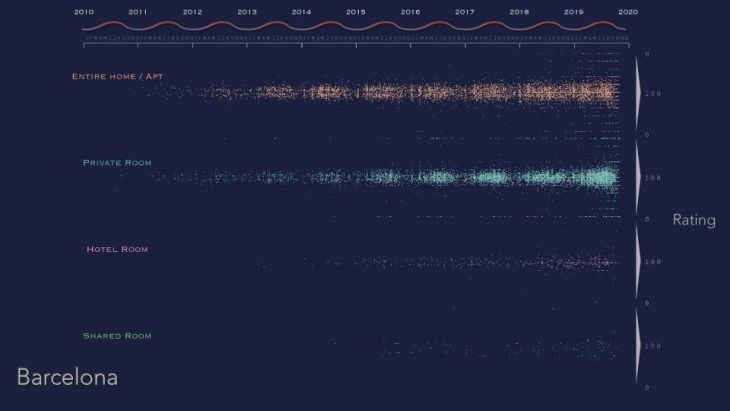Click the Barcelona city title
The height and width of the screenshot is (411, 730).
(67, 377)
